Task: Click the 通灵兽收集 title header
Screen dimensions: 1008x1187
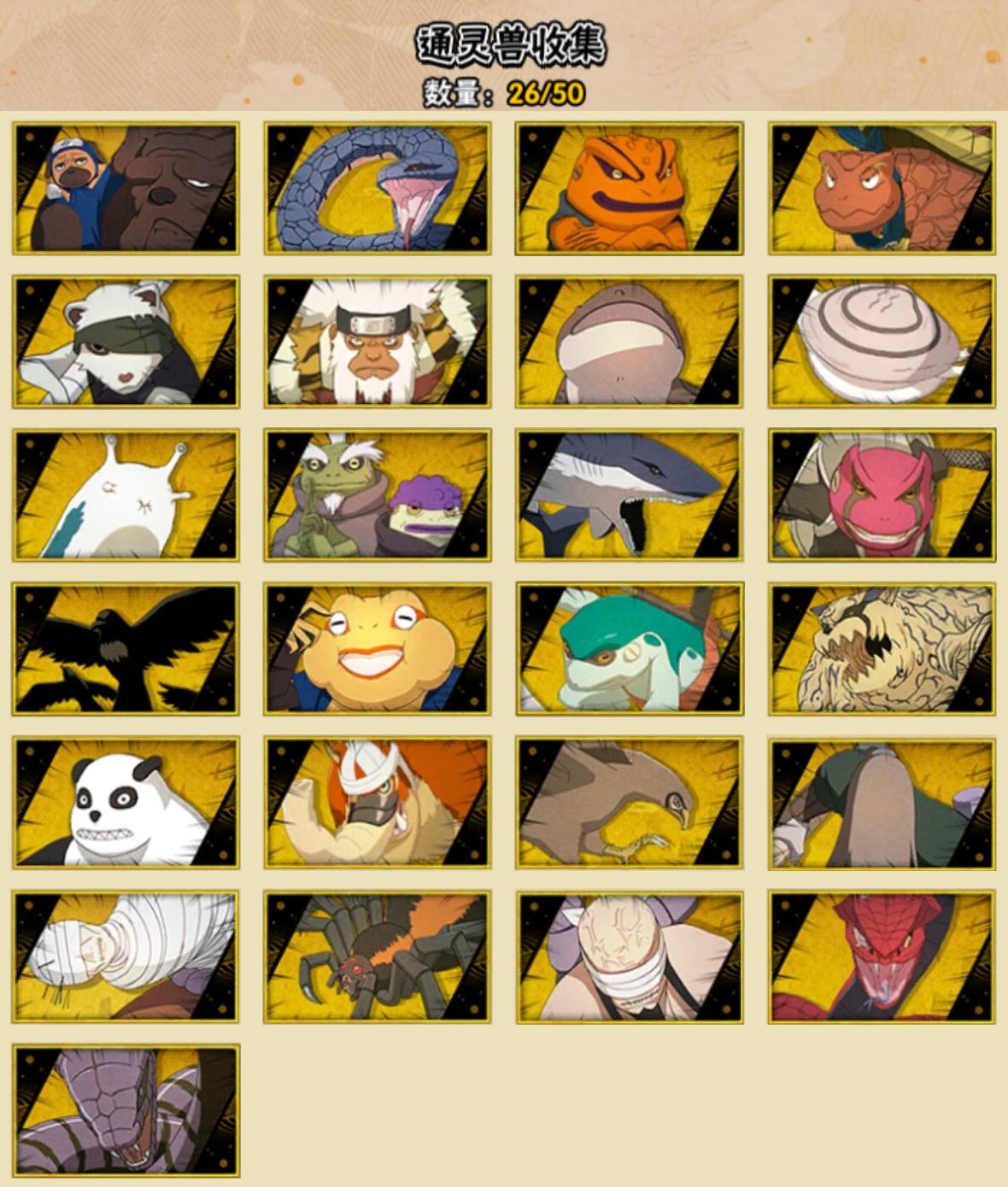Action: [511, 44]
